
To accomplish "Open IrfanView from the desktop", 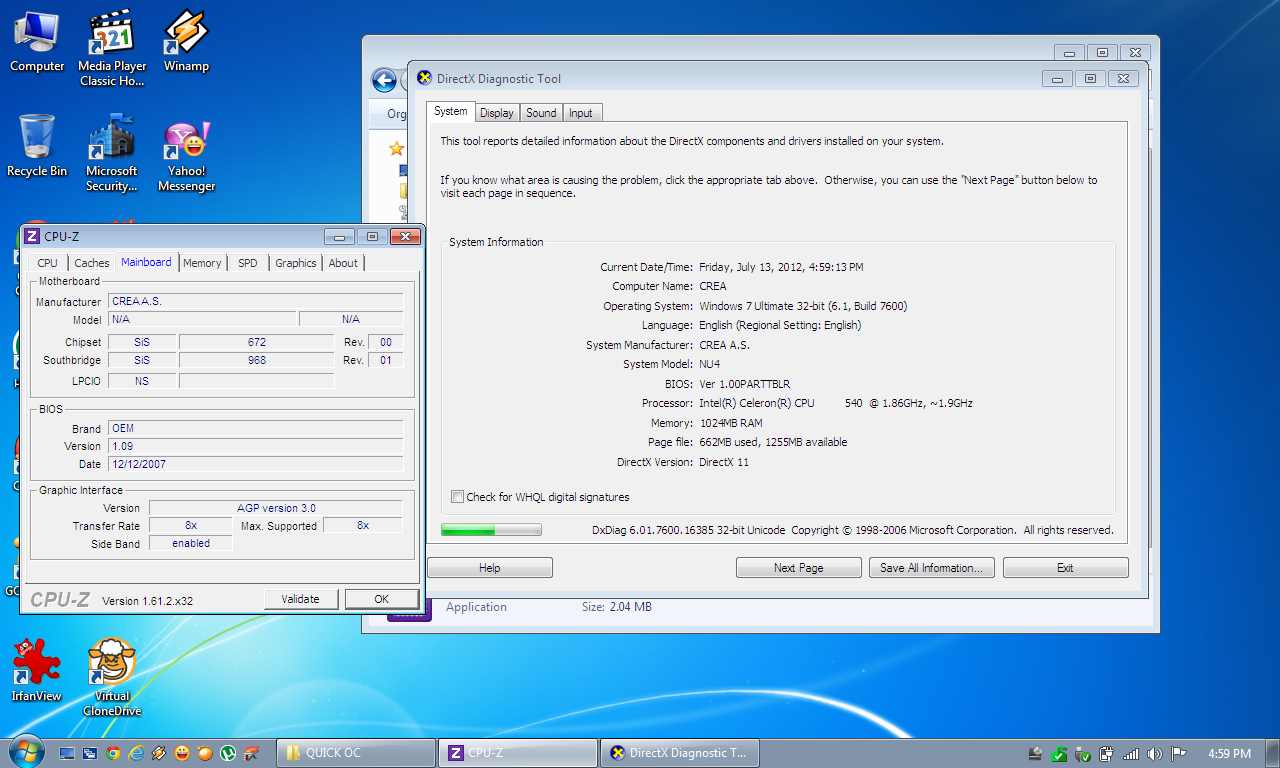I will (37, 671).
